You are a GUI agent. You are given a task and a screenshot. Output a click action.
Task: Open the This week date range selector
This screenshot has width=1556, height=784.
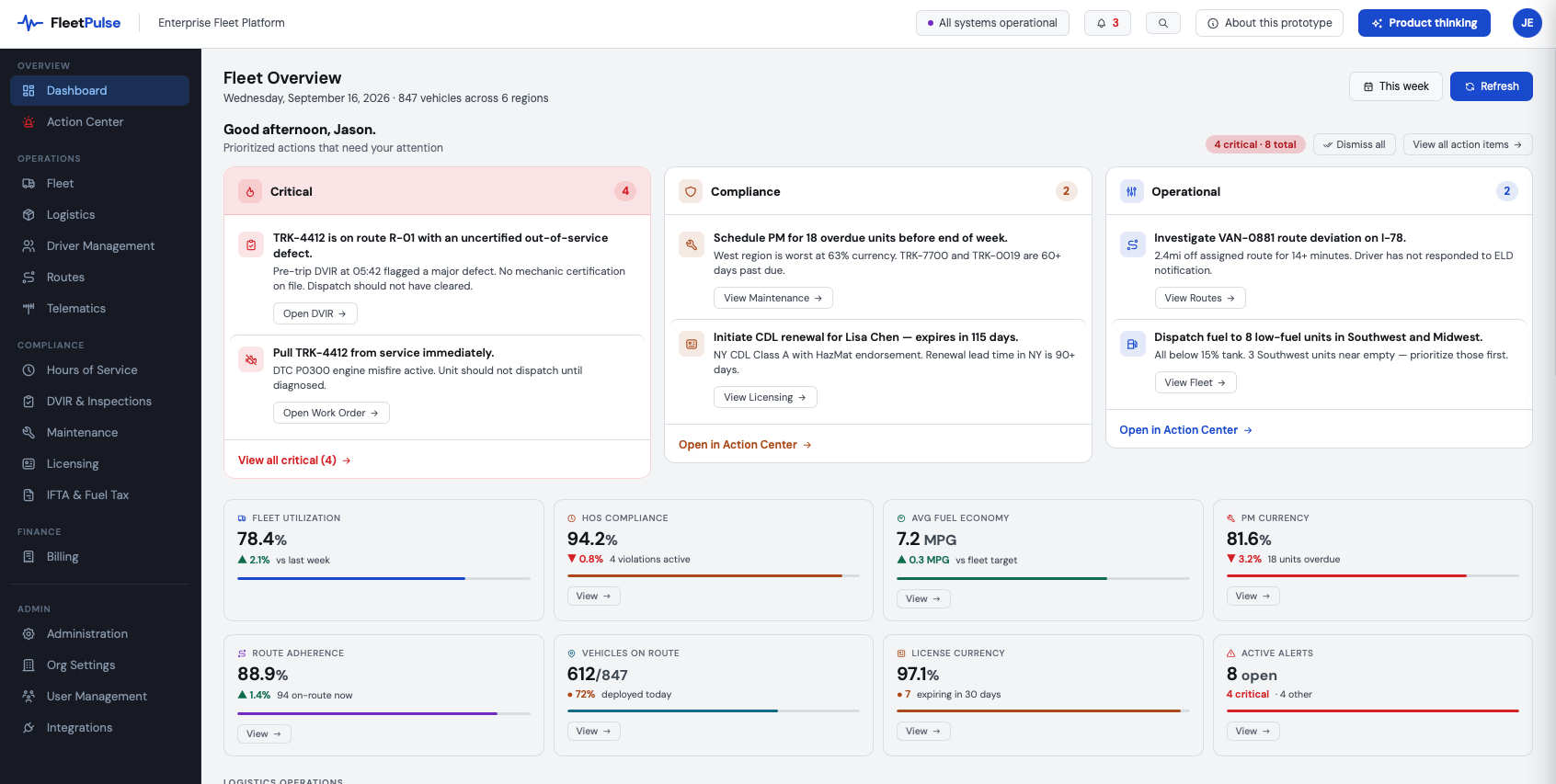pyautogui.click(x=1396, y=86)
